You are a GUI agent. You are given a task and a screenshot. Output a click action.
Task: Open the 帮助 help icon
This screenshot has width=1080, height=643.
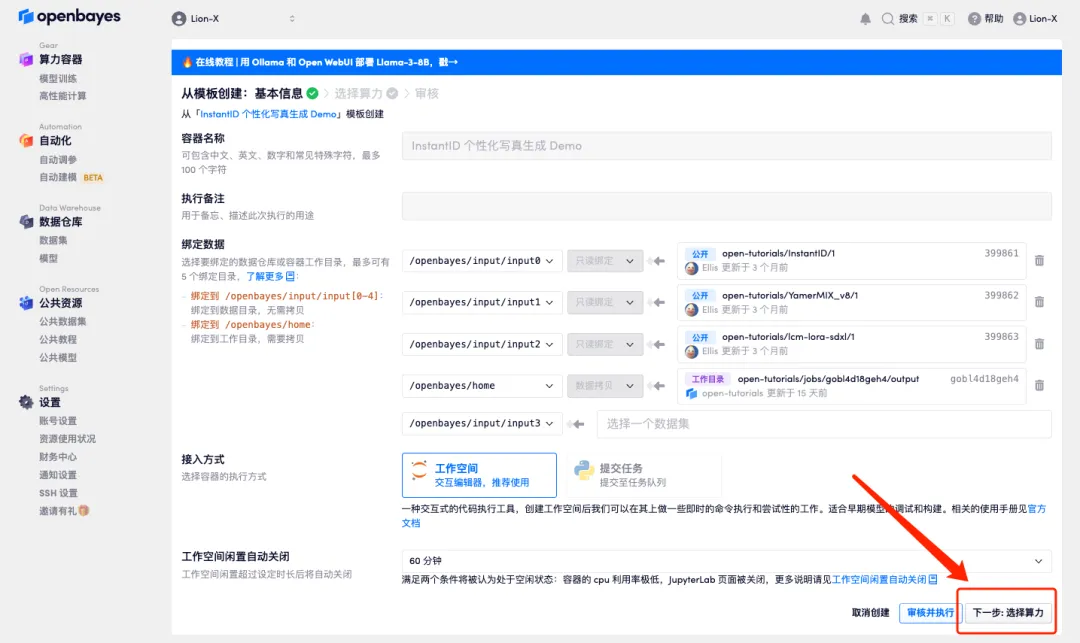click(974, 19)
